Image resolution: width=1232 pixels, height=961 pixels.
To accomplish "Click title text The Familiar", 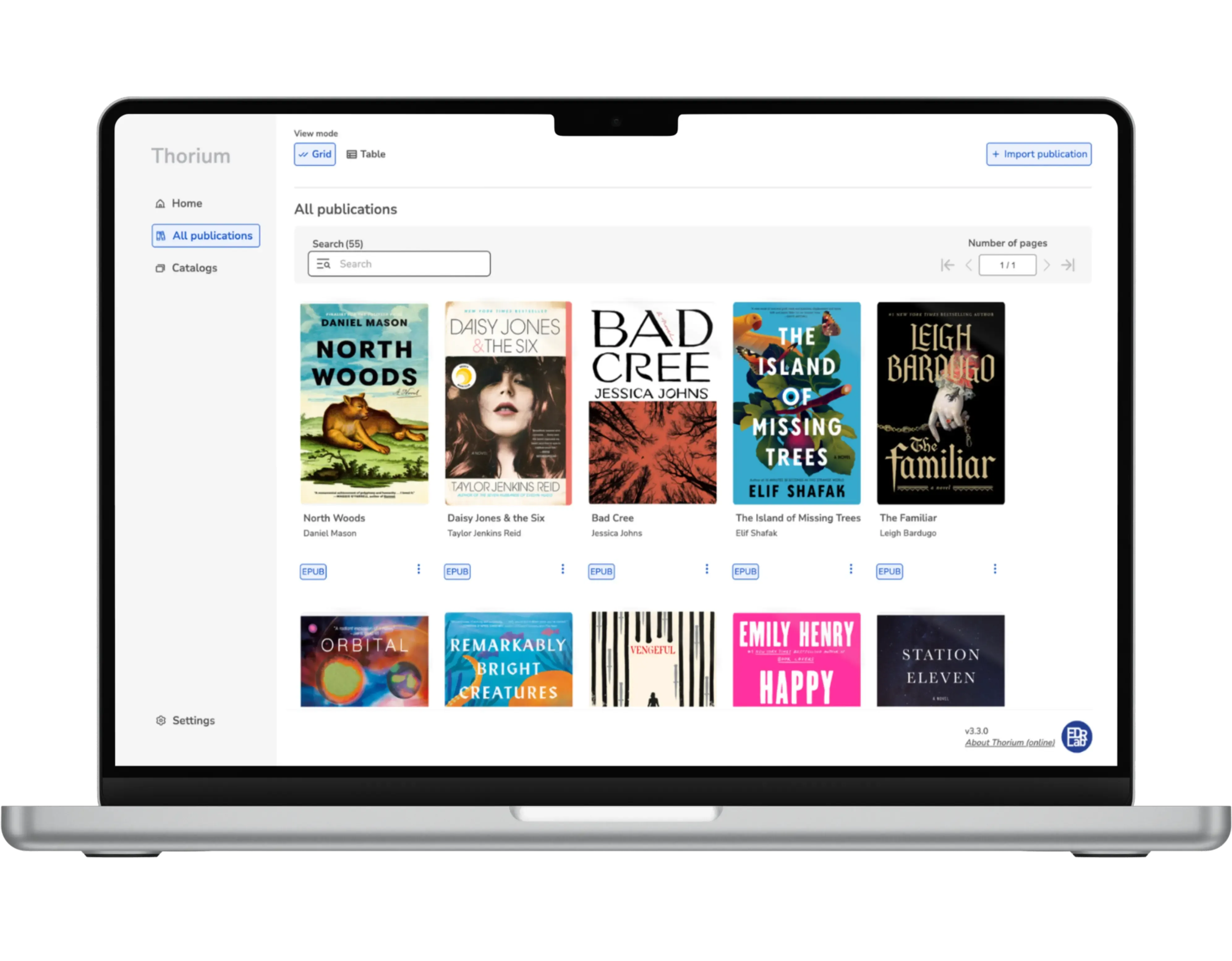I will coord(908,517).
